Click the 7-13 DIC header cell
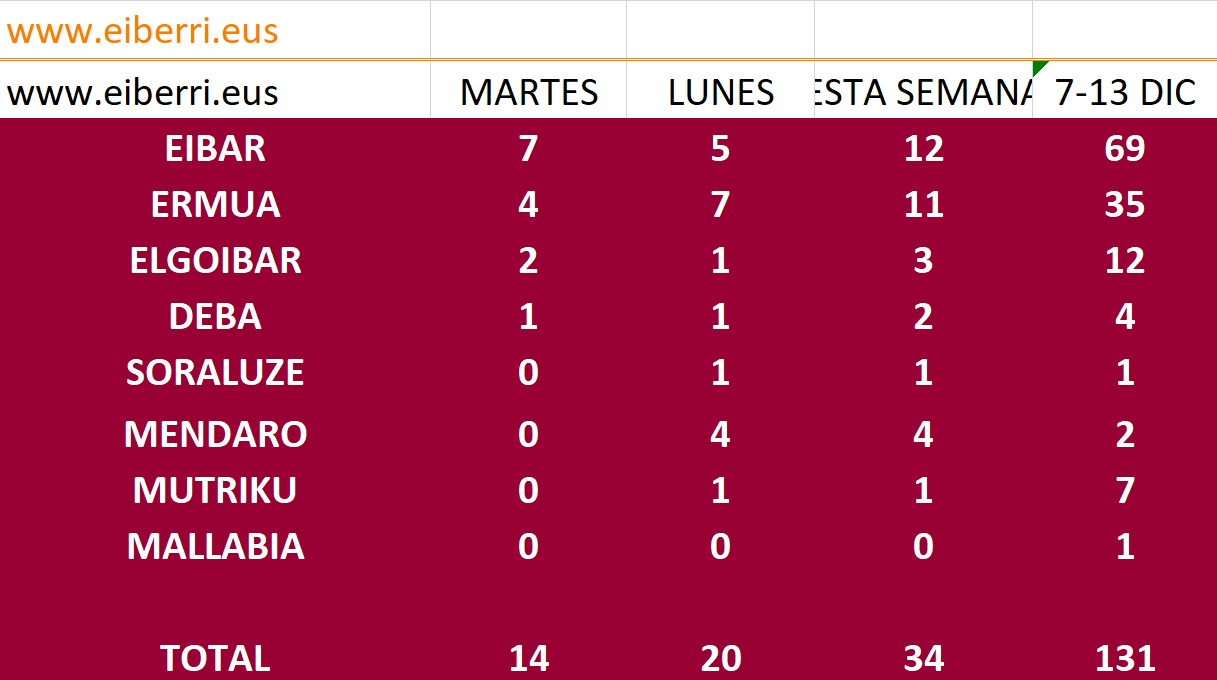 (x=1125, y=92)
